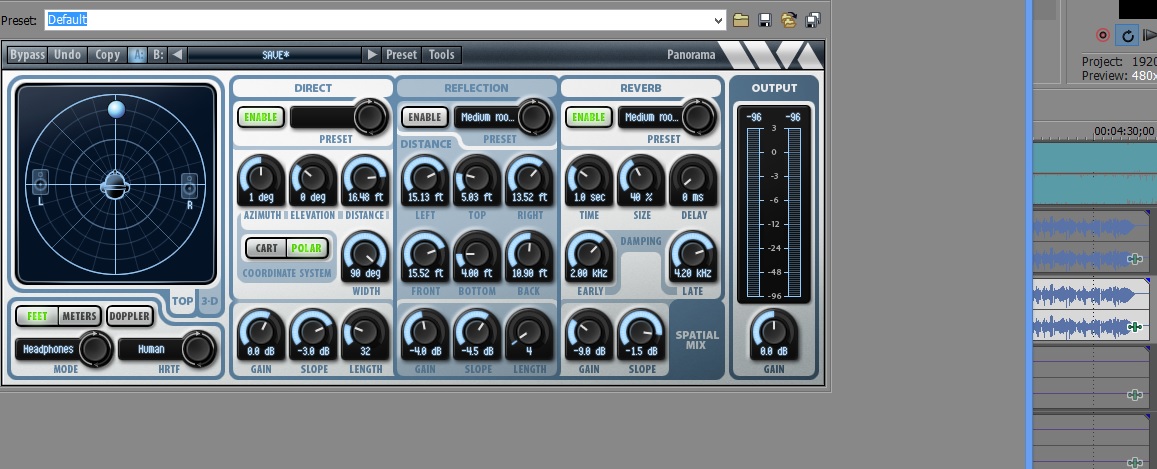This screenshot has height=469, width=1157.
Task: Open Headphones mode selector
Action: [x=47, y=349]
